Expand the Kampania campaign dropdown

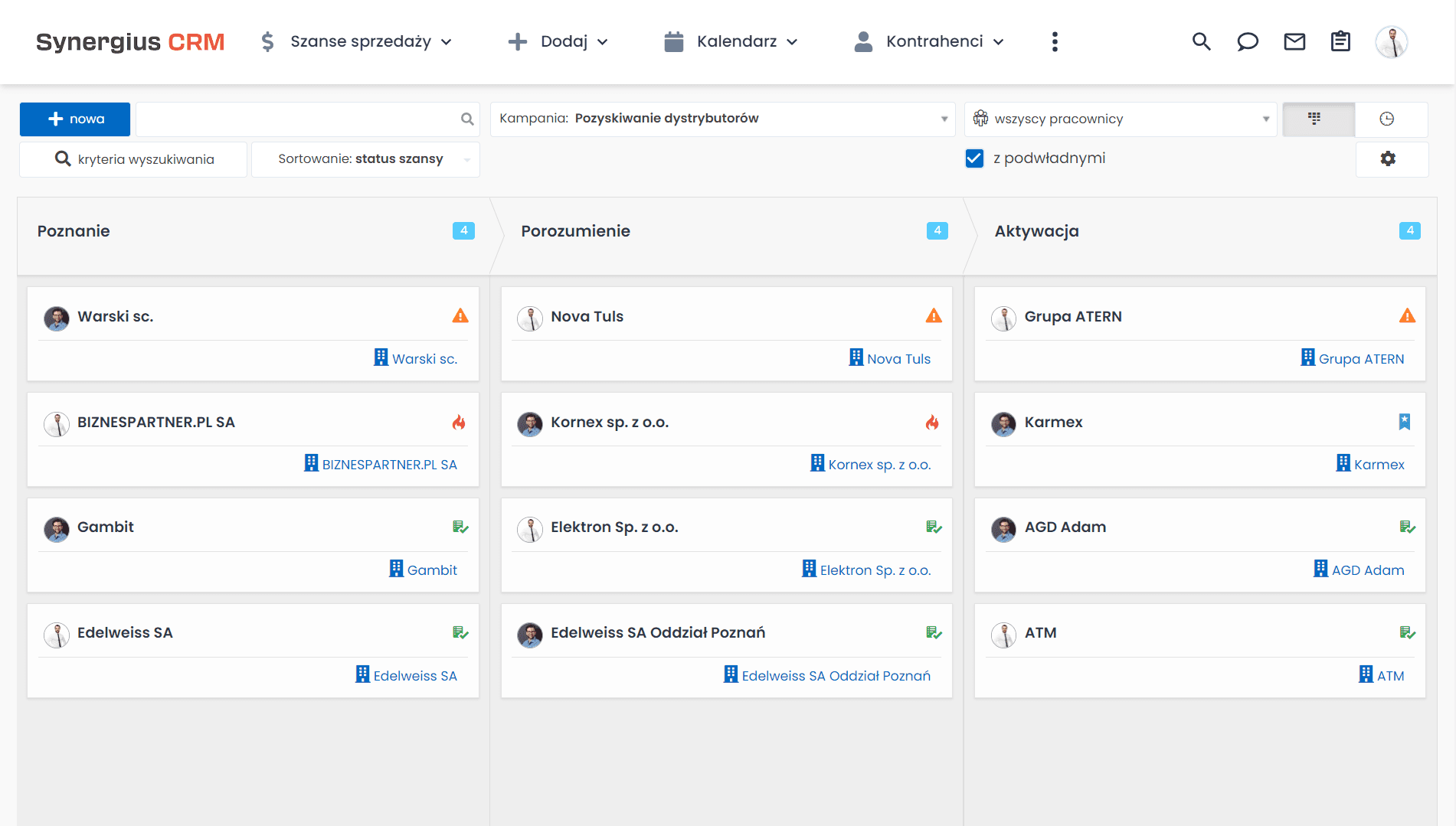[x=722, y=119]
